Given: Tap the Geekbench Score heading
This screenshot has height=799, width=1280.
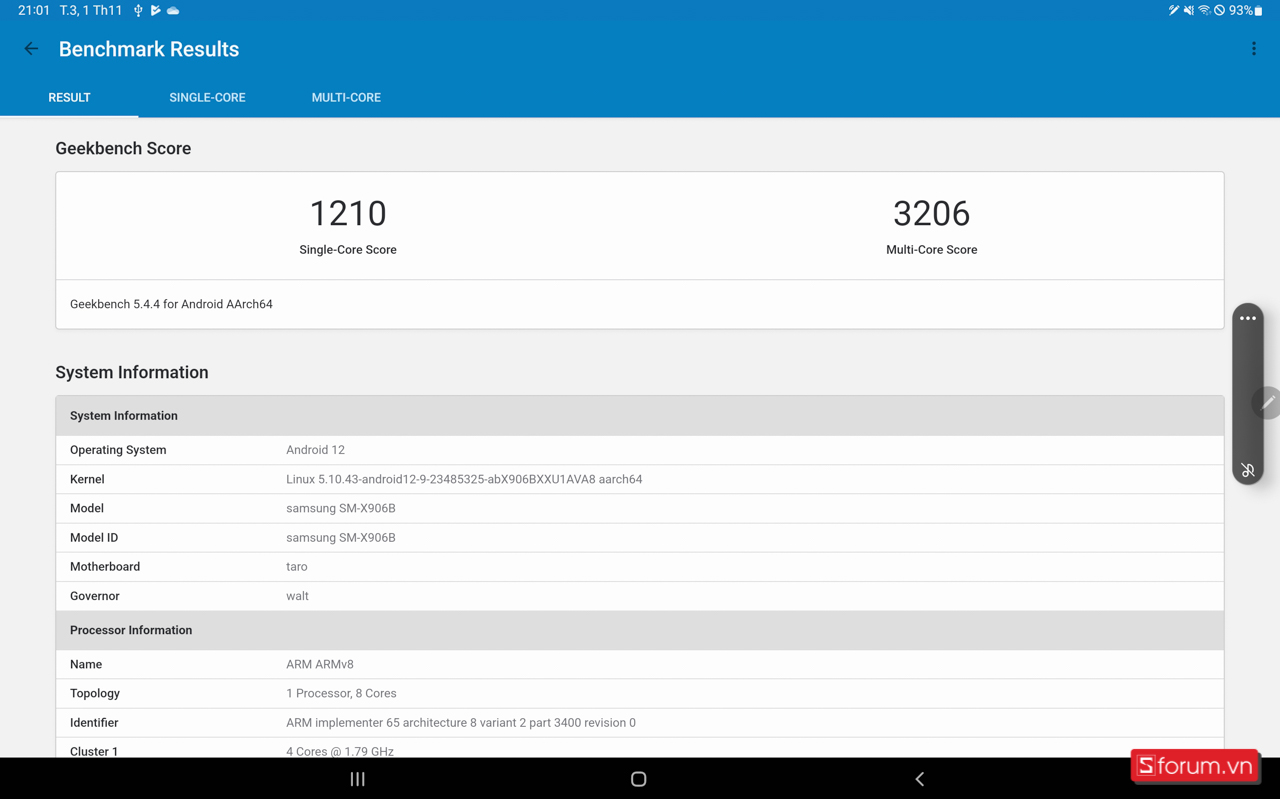Looking at the screenshot, I should coord(123,148).
